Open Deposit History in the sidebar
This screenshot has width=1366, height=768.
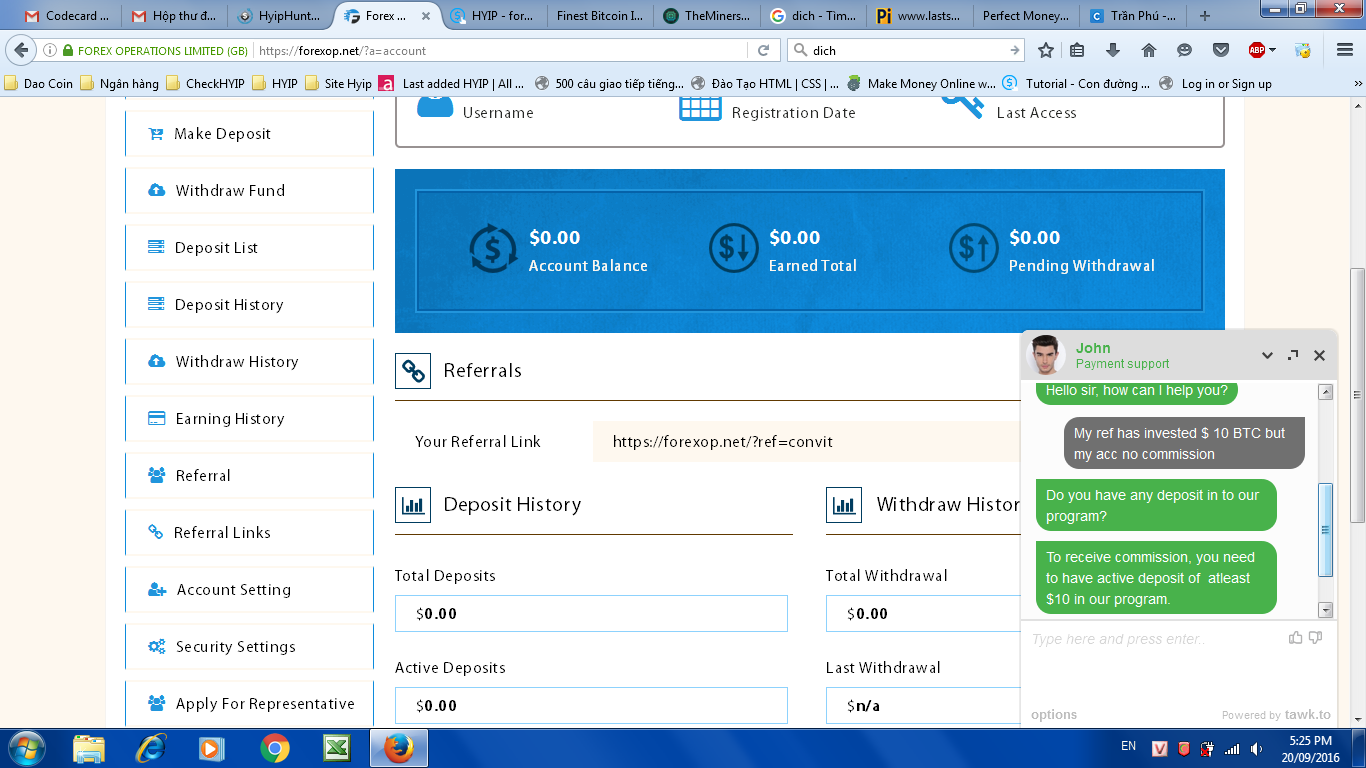[249, 305]
